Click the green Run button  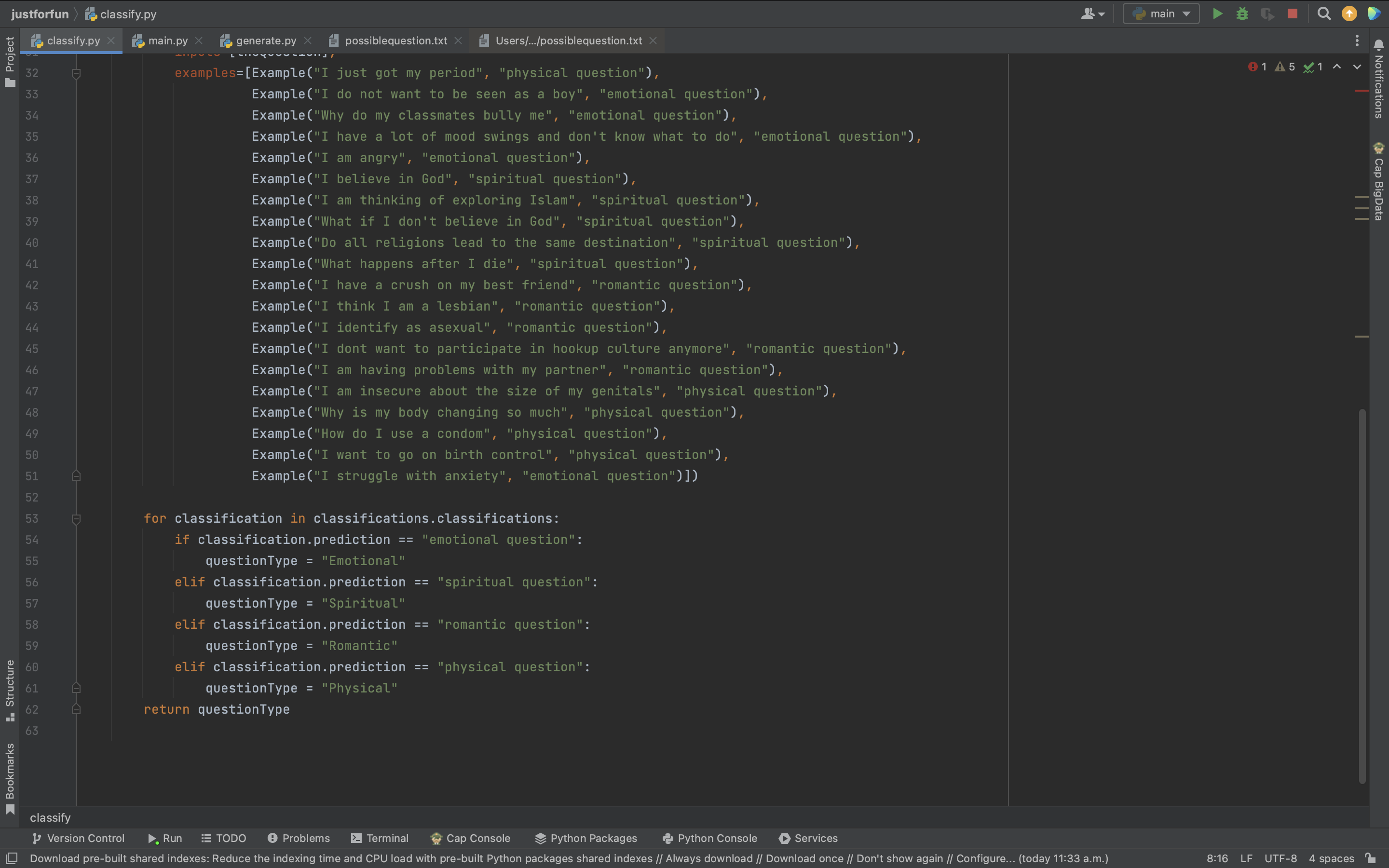click(x=1217, y=14)
